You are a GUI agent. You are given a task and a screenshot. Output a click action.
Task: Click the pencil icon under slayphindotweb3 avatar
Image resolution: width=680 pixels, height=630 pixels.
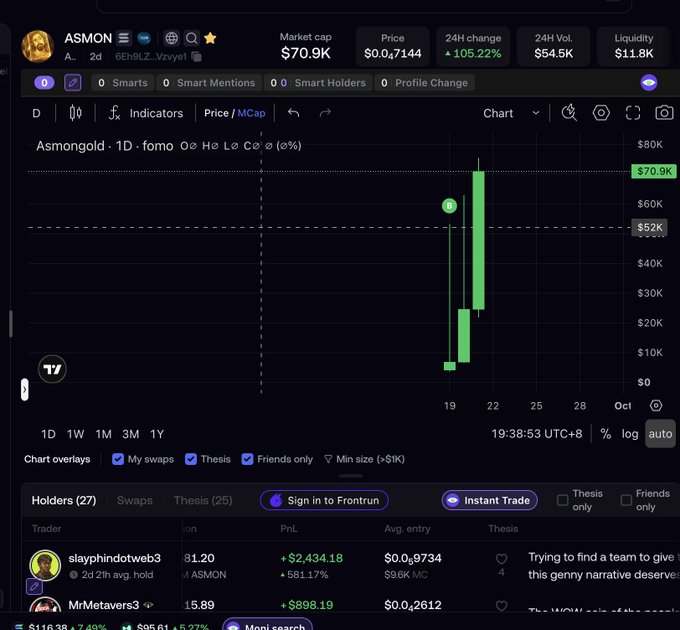click(x=34, y=587)
